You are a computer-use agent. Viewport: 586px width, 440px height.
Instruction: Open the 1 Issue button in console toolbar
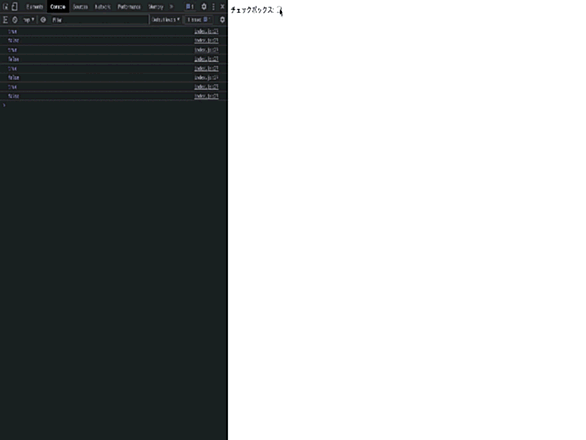(x=198, y=20)
